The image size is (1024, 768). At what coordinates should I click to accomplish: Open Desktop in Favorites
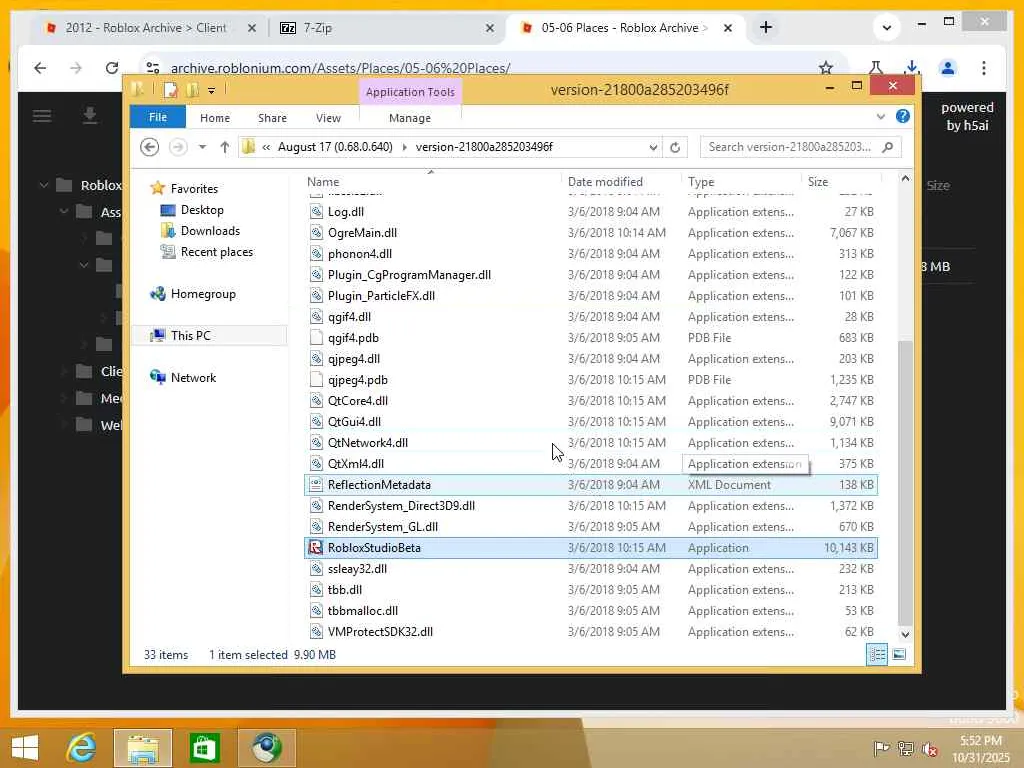tap(202, 210)
